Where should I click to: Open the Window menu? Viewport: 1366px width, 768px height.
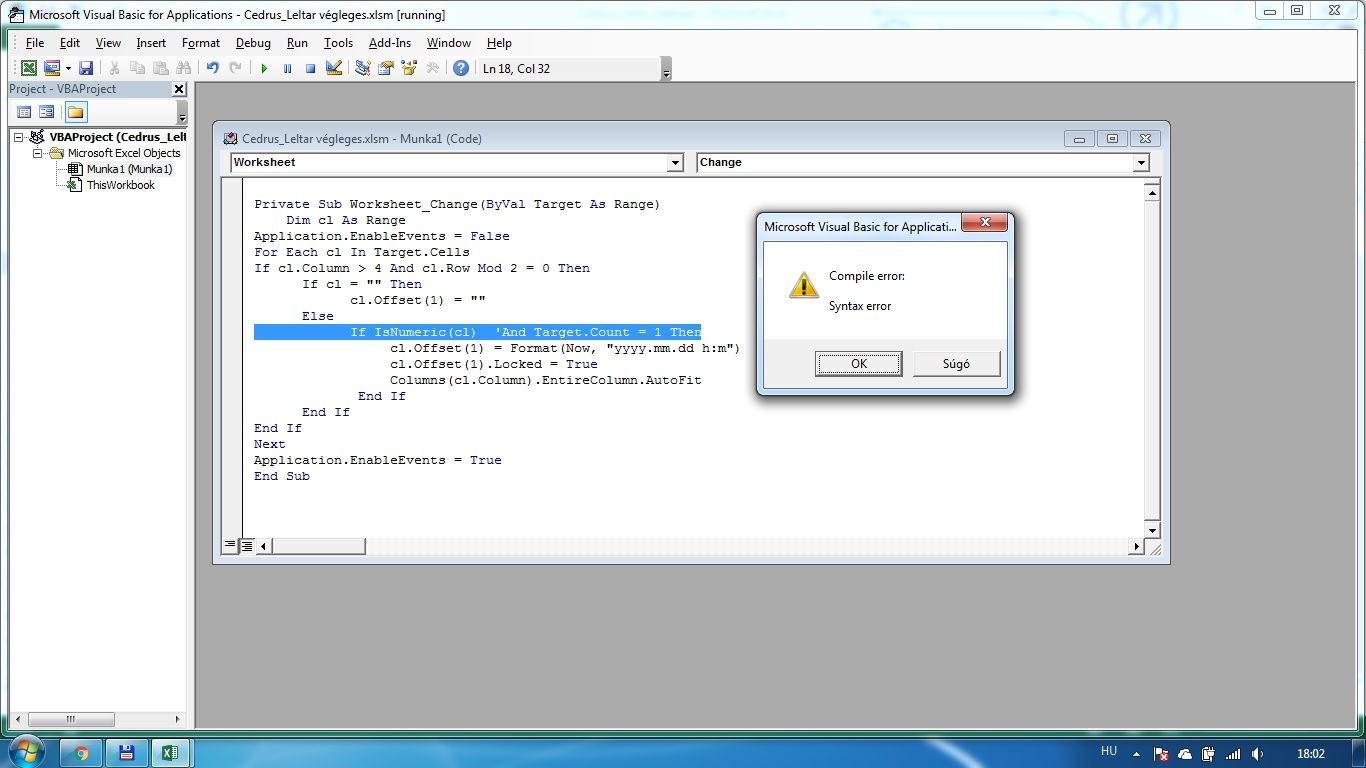pos(449,43)
